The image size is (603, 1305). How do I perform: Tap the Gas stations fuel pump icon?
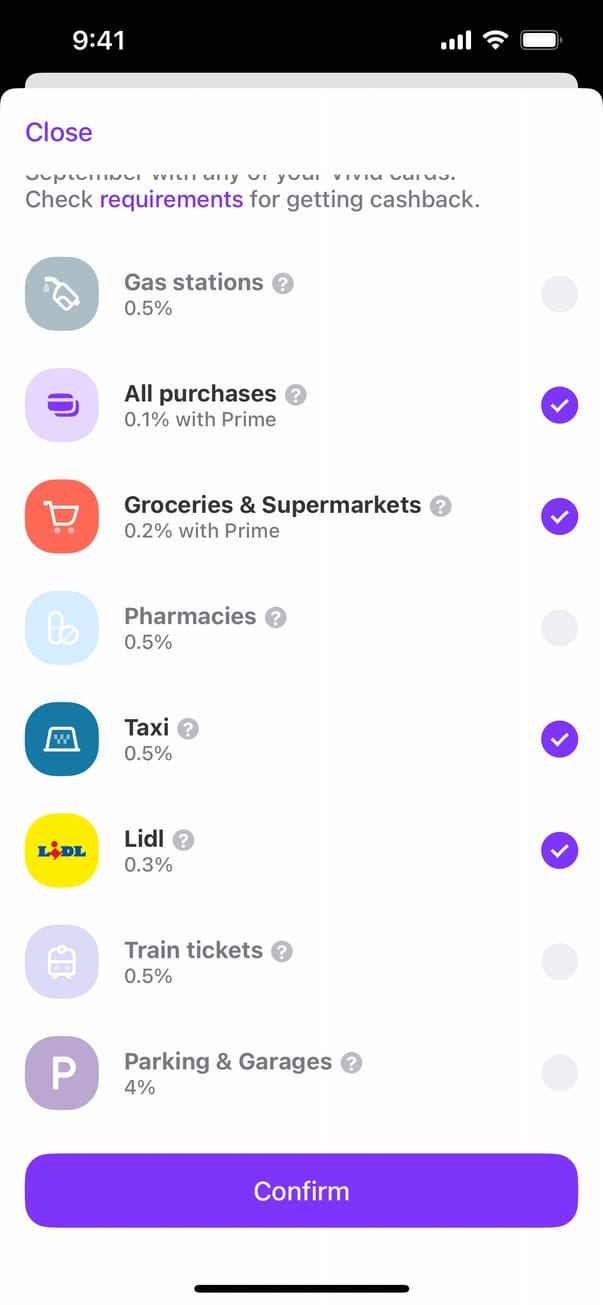[x=61, y=294]
